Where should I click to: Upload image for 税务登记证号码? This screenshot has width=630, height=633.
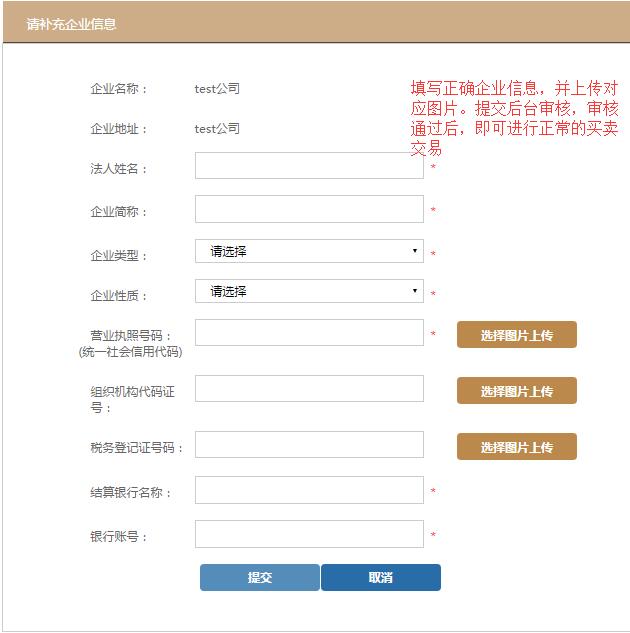[x=516, y=447]
